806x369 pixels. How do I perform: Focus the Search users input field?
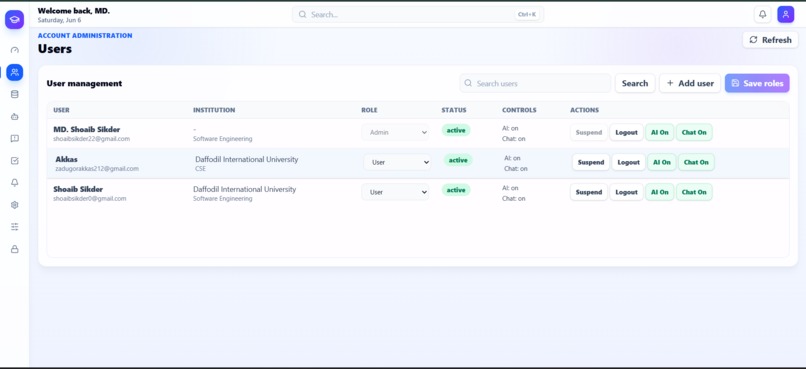(535, 83)
